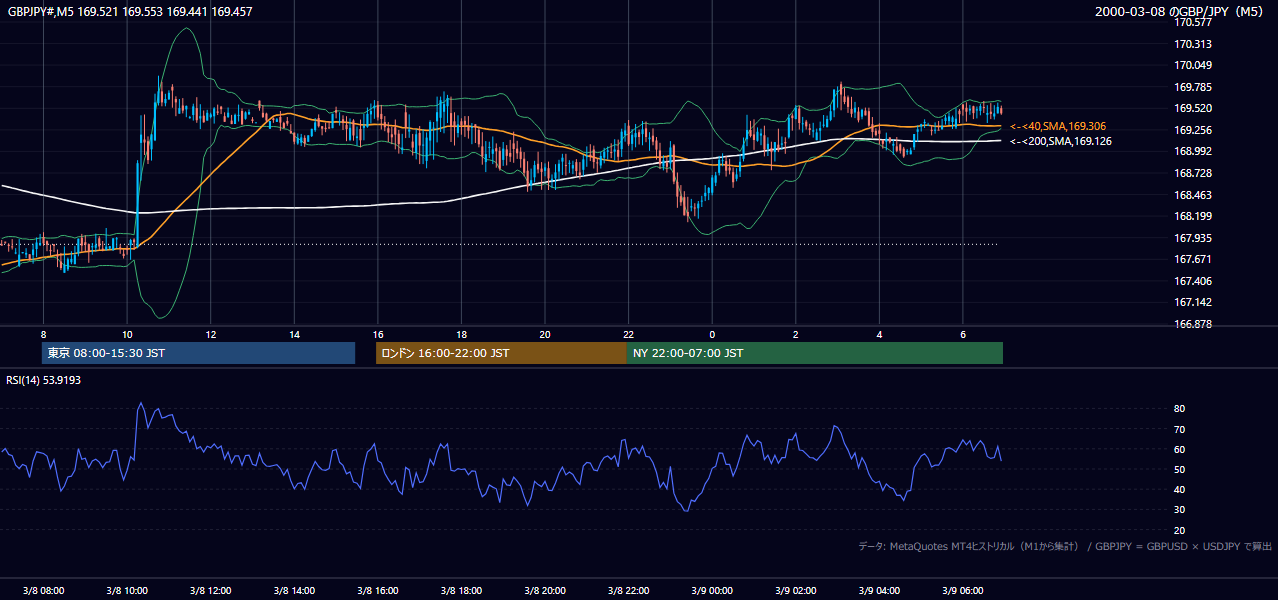Viewport: 1278px width, 600px height.
Task: Click price axis value 167.406
Action: click(1192, 281)
